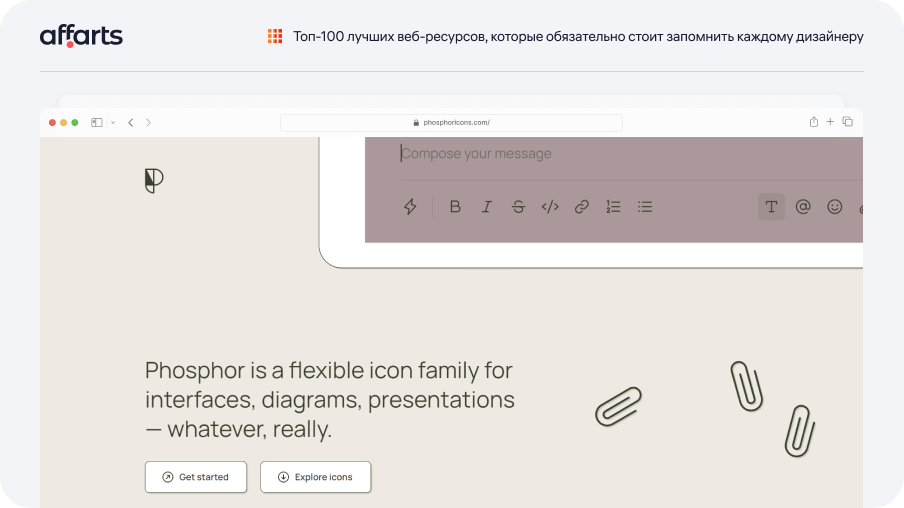
Task: Show tab overview icon
Action: click(x=848, y=122)
